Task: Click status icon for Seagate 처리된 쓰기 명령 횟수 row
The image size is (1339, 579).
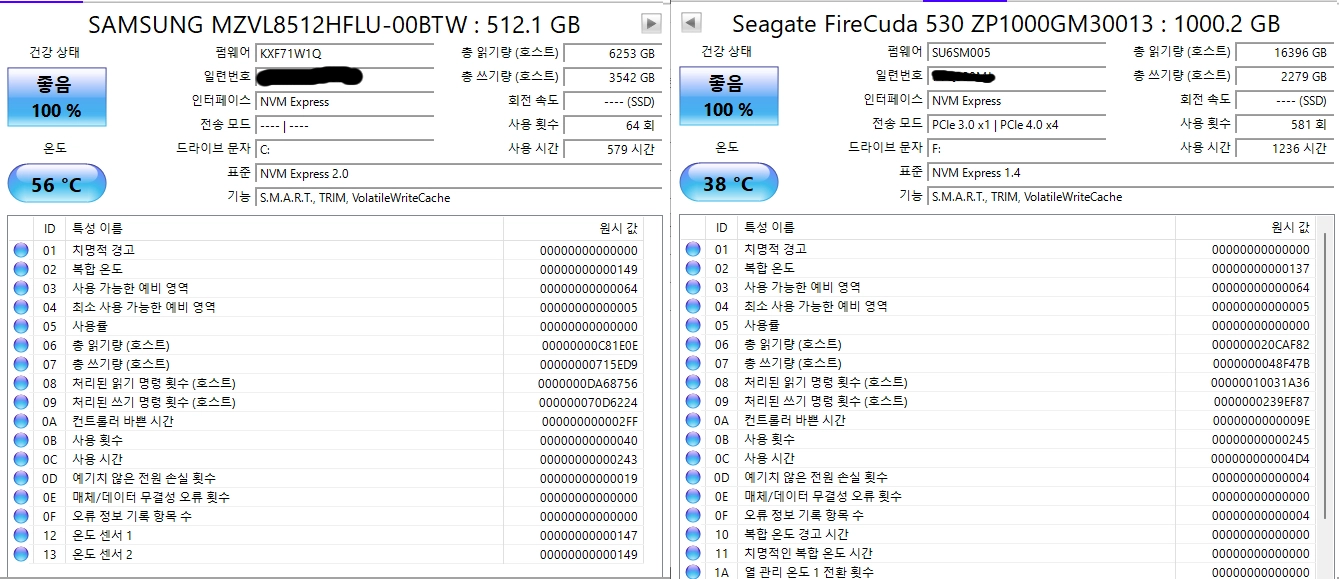Action: (x=693, y=401)
